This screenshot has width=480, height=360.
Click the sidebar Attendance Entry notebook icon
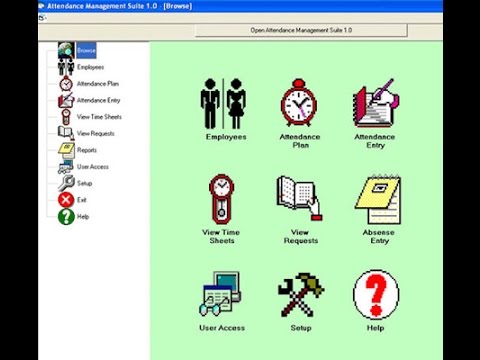tap(66, 100)
